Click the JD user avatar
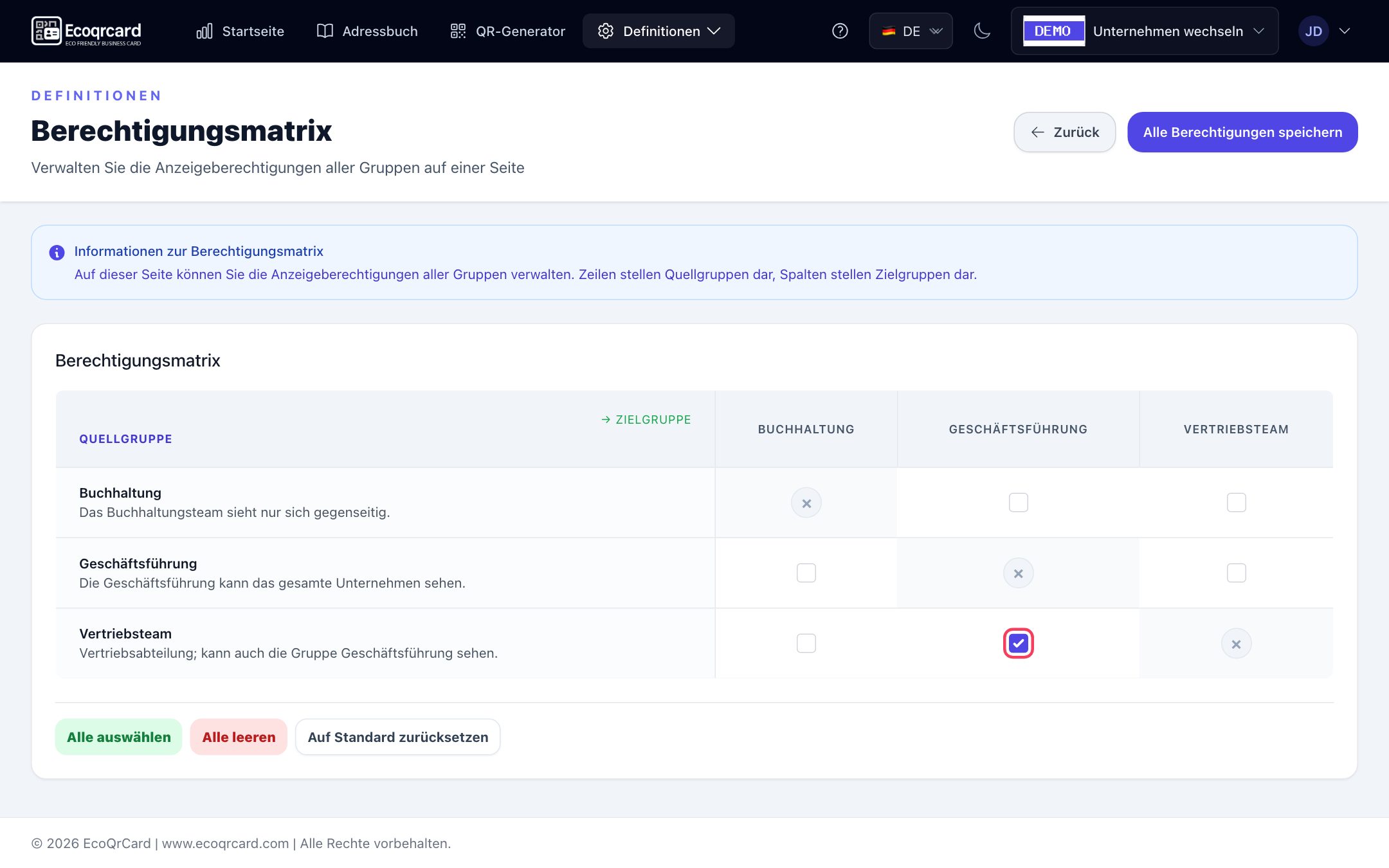1389x868 pixels. pyautogui.click(x=1313, y=31)
